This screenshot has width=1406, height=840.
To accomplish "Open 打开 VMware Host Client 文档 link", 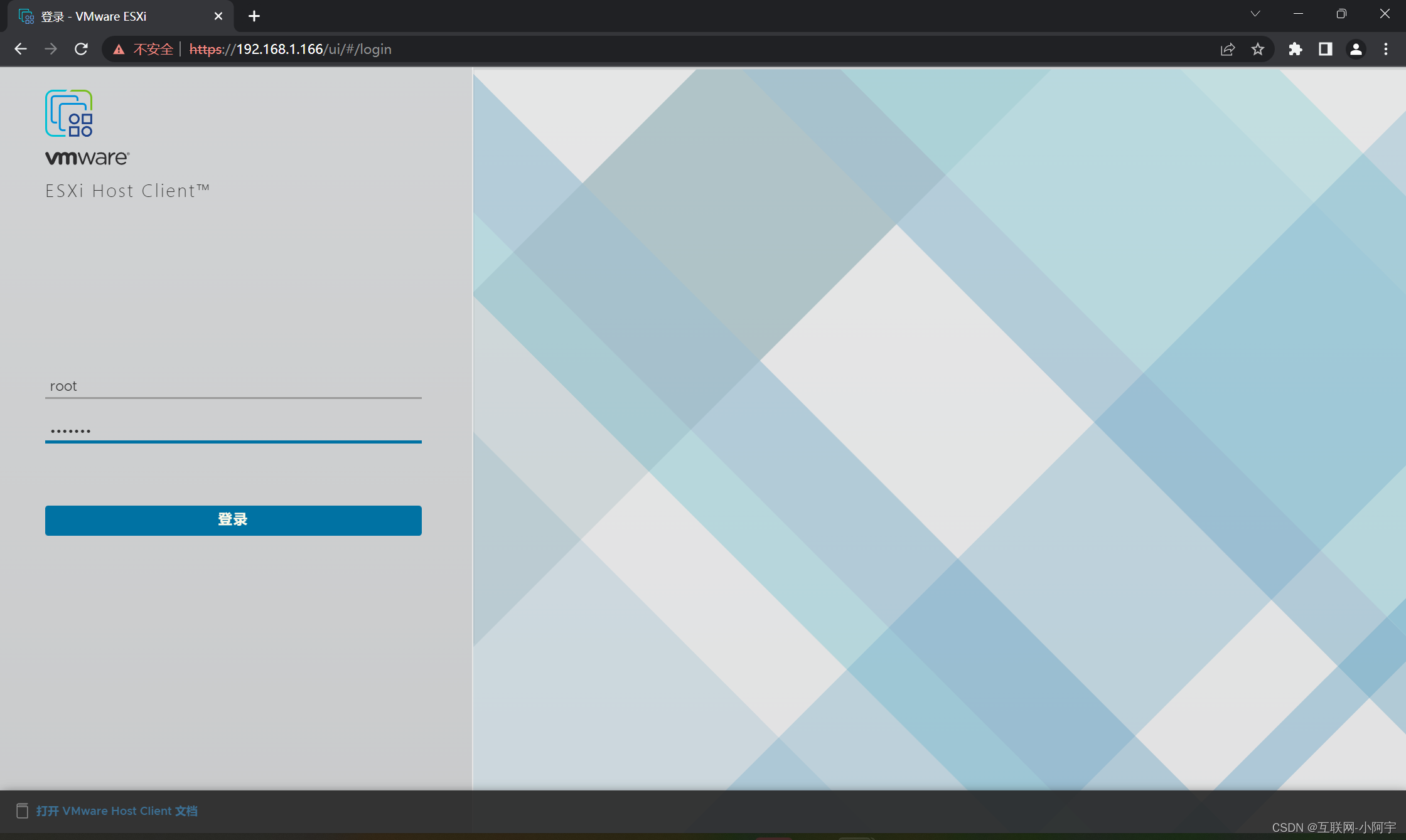I will click(117, 811).
